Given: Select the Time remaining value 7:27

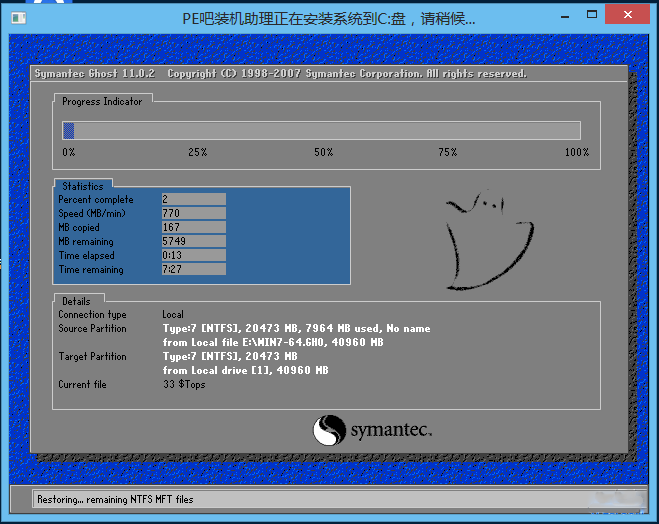Looking at the screenshot, I should coord(194,269).
